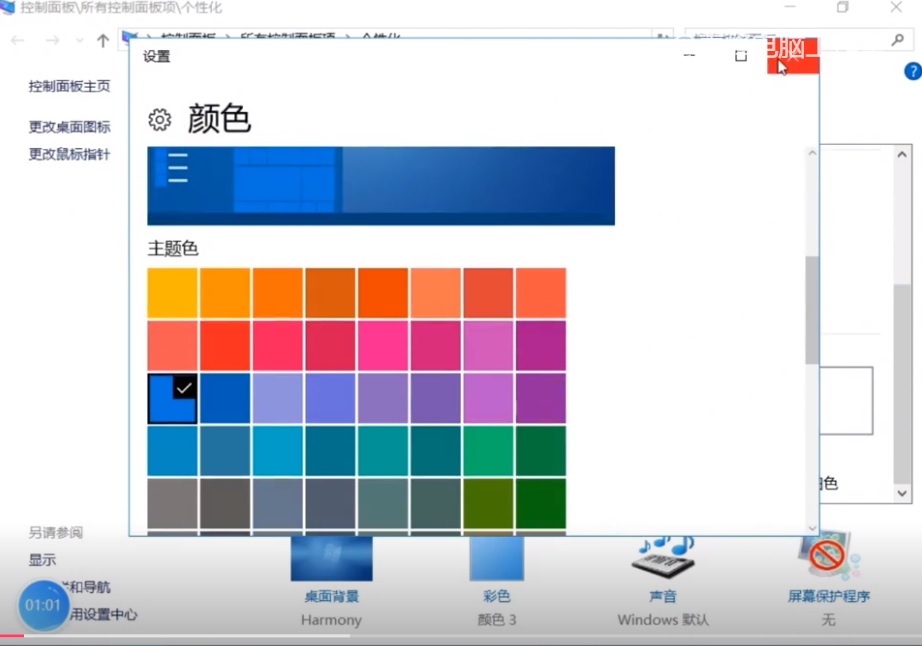Screen dimensions: 922x646
Task: Open 控制面板主页 link
Action: point(69,86)
